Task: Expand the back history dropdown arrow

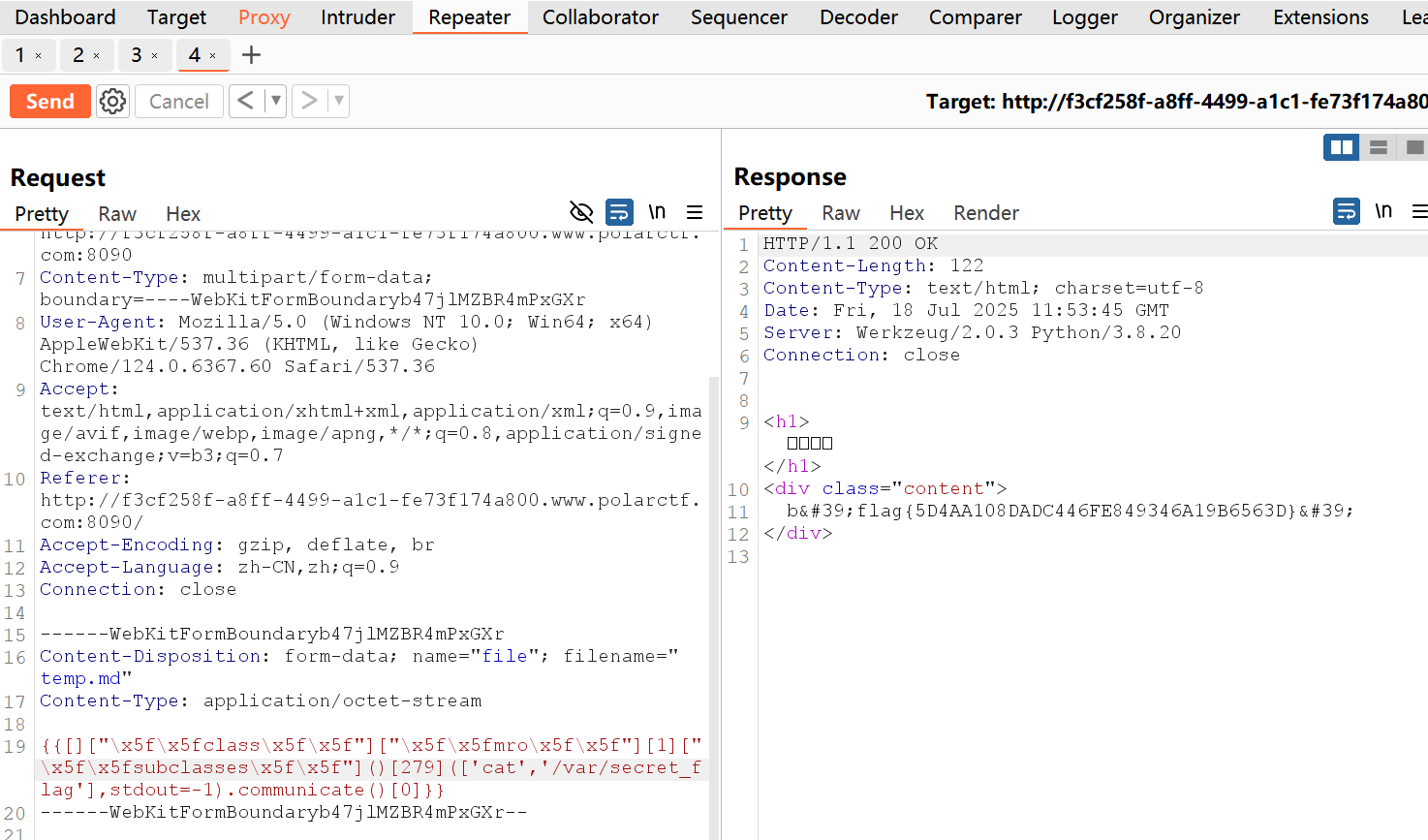Action: [x=276, y=101]
